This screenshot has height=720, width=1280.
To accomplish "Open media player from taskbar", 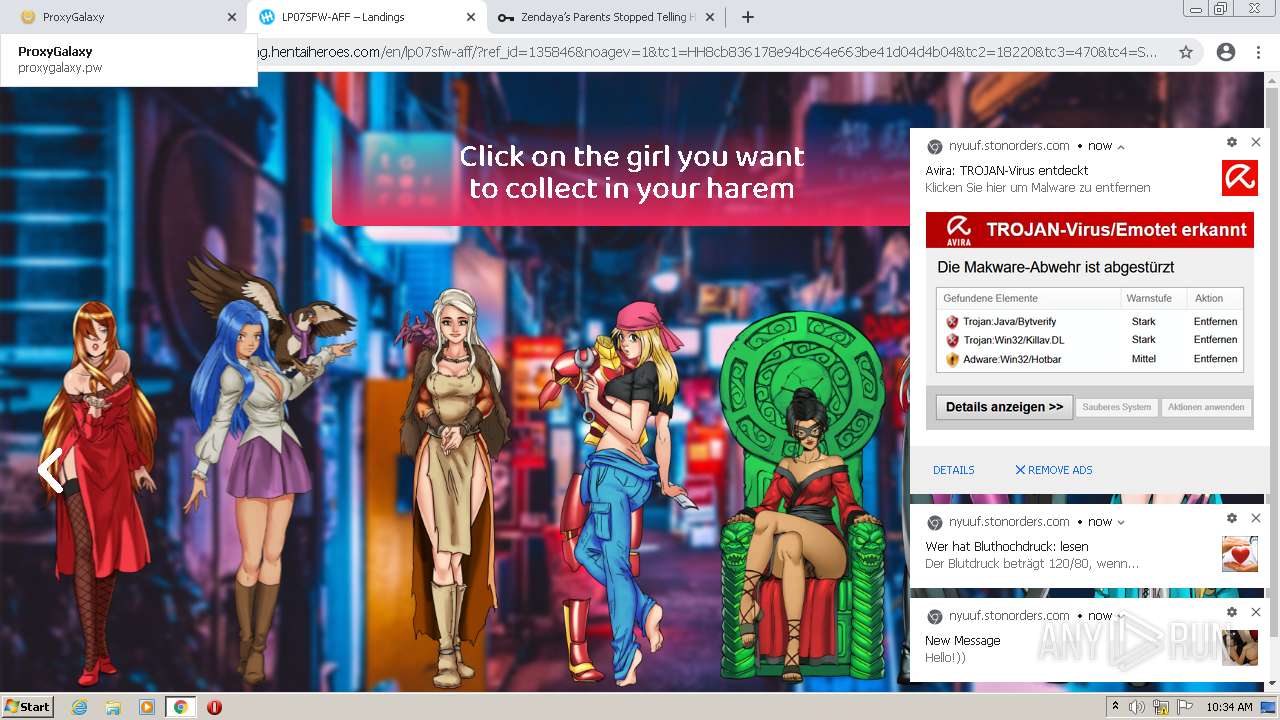I will (147, 707).
